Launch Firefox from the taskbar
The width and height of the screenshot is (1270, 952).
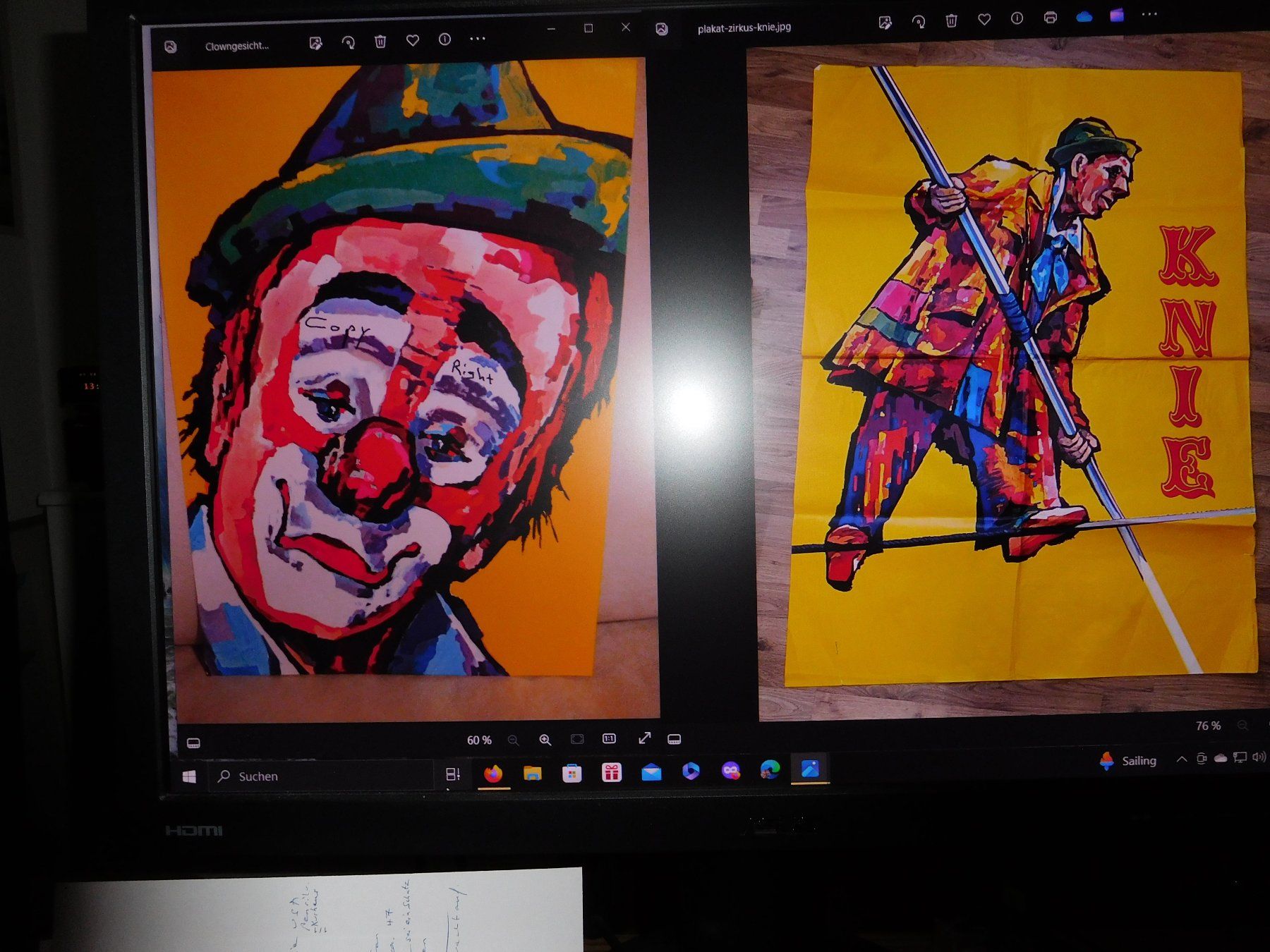coord(492,774)
